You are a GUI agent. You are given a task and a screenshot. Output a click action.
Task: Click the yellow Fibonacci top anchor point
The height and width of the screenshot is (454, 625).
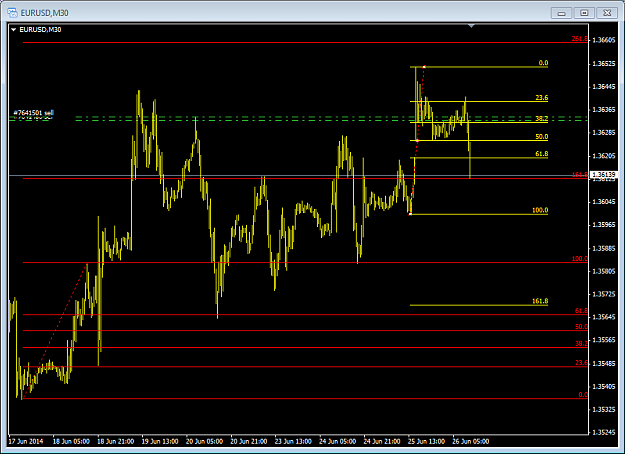pyautogui.click(x=424, y=67)
